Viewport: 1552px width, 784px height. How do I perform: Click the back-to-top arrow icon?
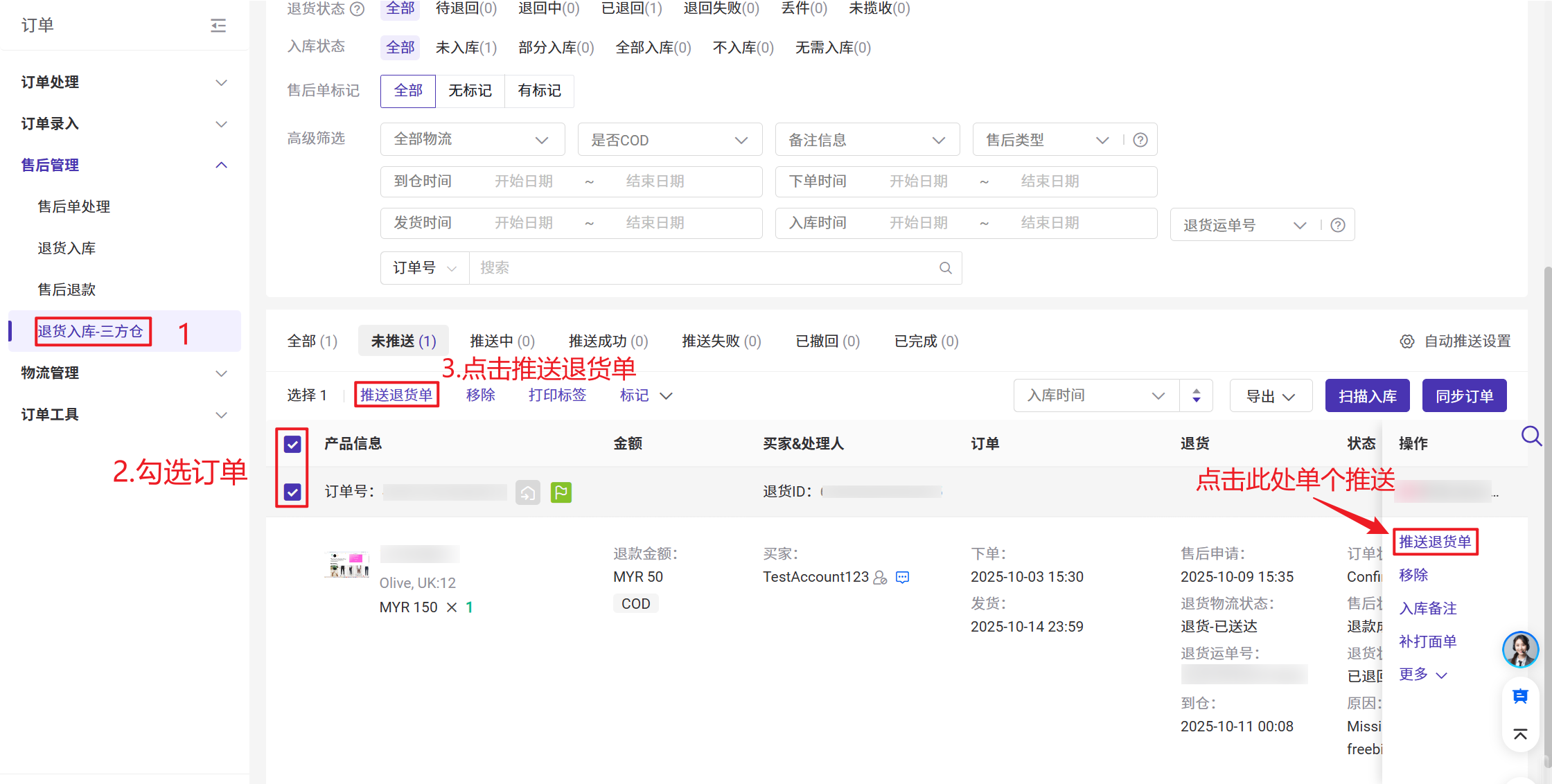(1520, 734)
